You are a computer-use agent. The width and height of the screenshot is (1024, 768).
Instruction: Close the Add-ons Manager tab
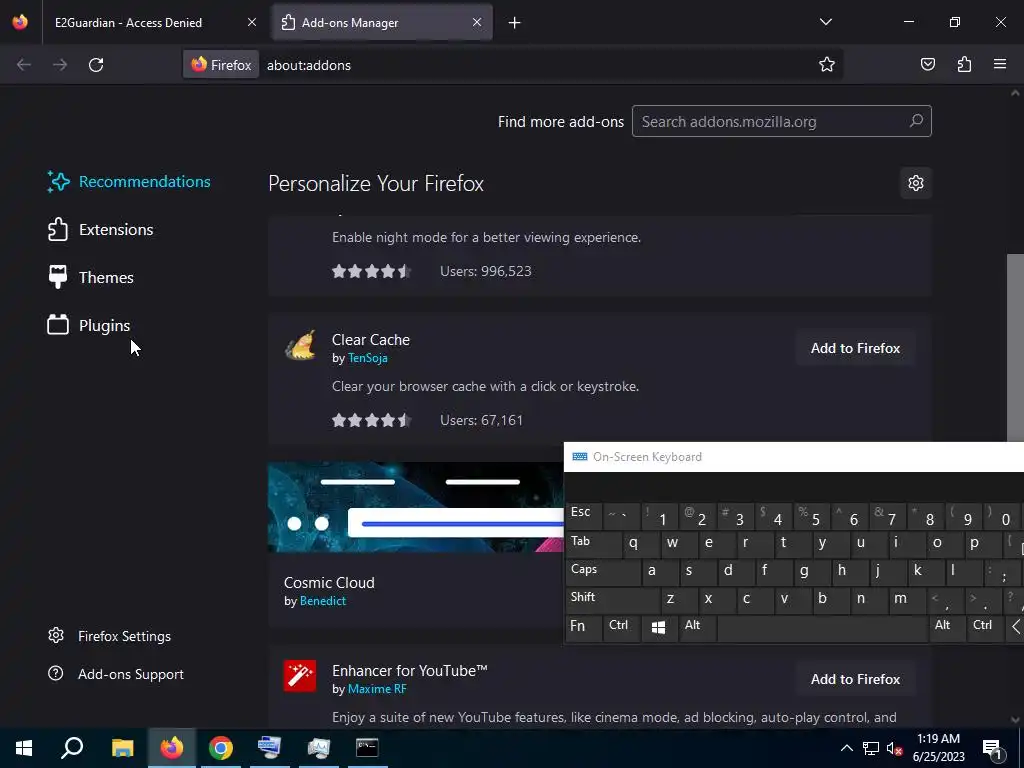(477, 22)
